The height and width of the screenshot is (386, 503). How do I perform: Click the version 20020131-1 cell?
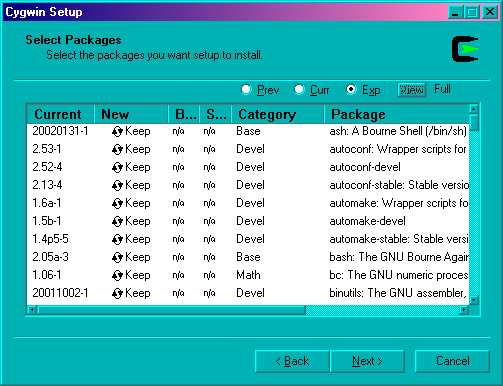point(60,131)
